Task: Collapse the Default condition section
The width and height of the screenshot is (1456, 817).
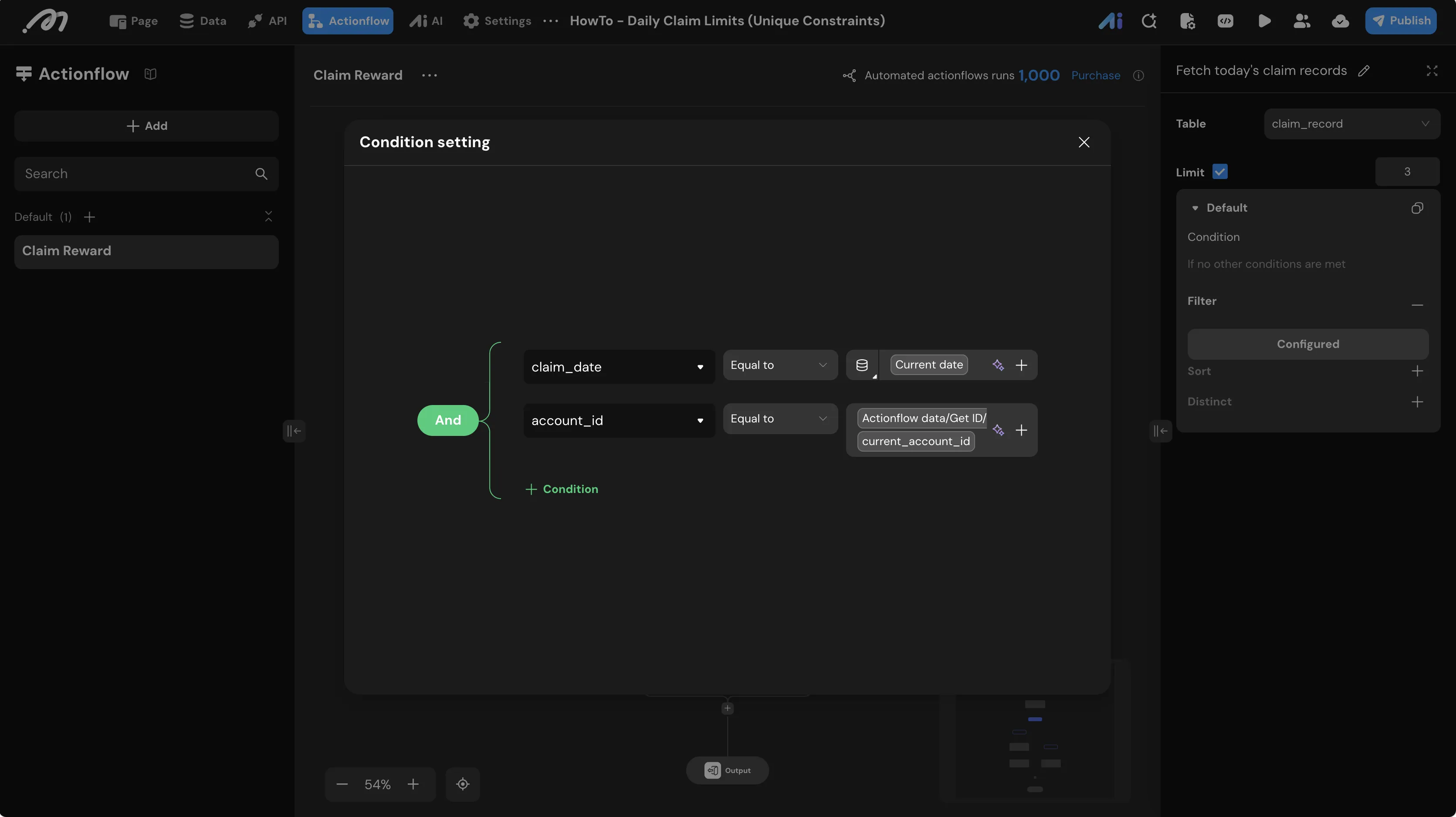Action: (1195, 208)
